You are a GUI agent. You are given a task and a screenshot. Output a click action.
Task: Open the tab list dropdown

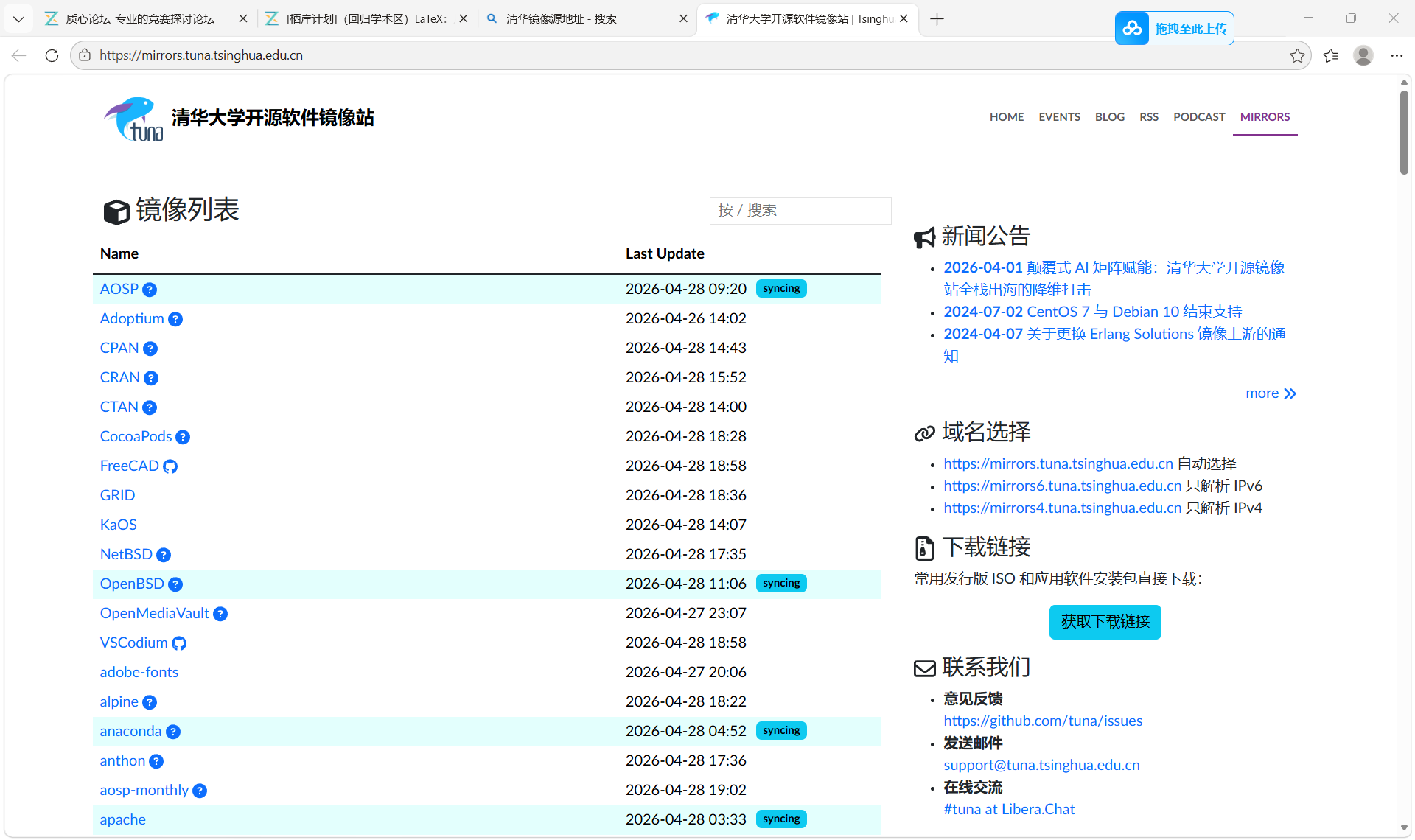18,19
